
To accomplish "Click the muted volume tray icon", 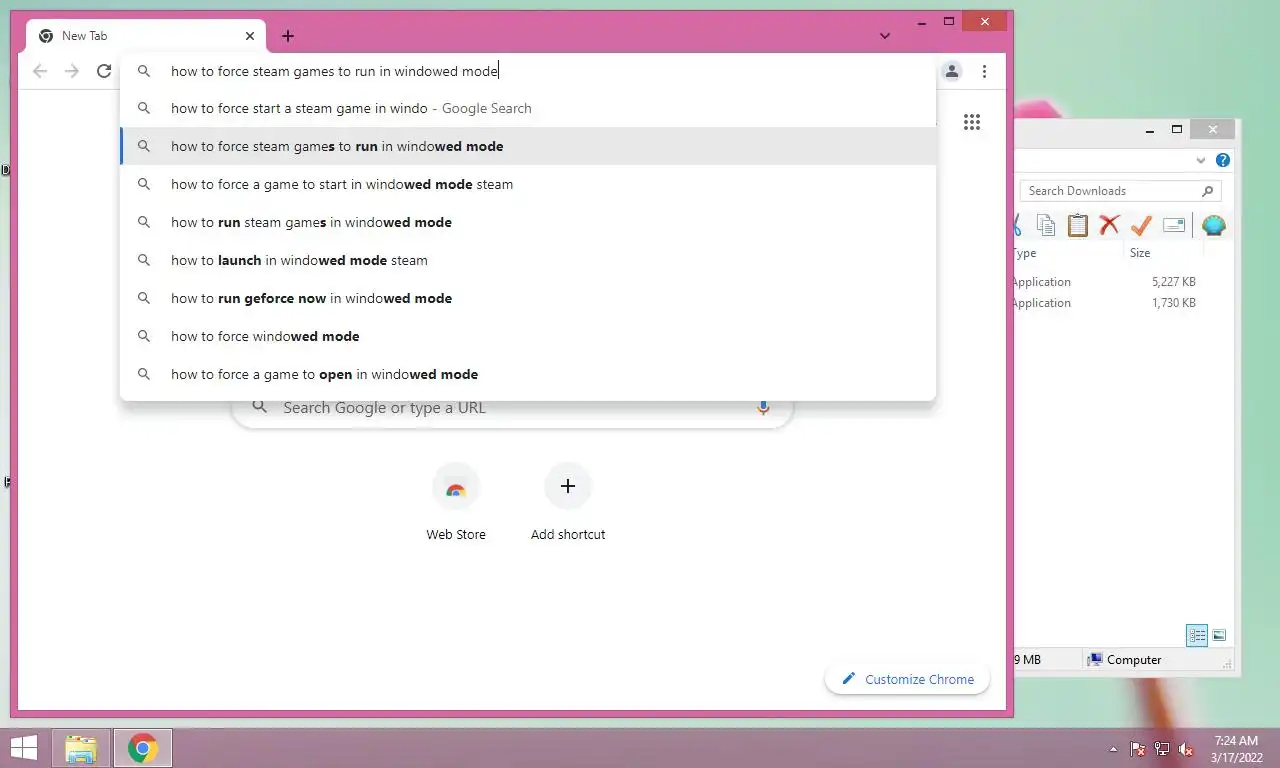I will (x=1186, y=749).
